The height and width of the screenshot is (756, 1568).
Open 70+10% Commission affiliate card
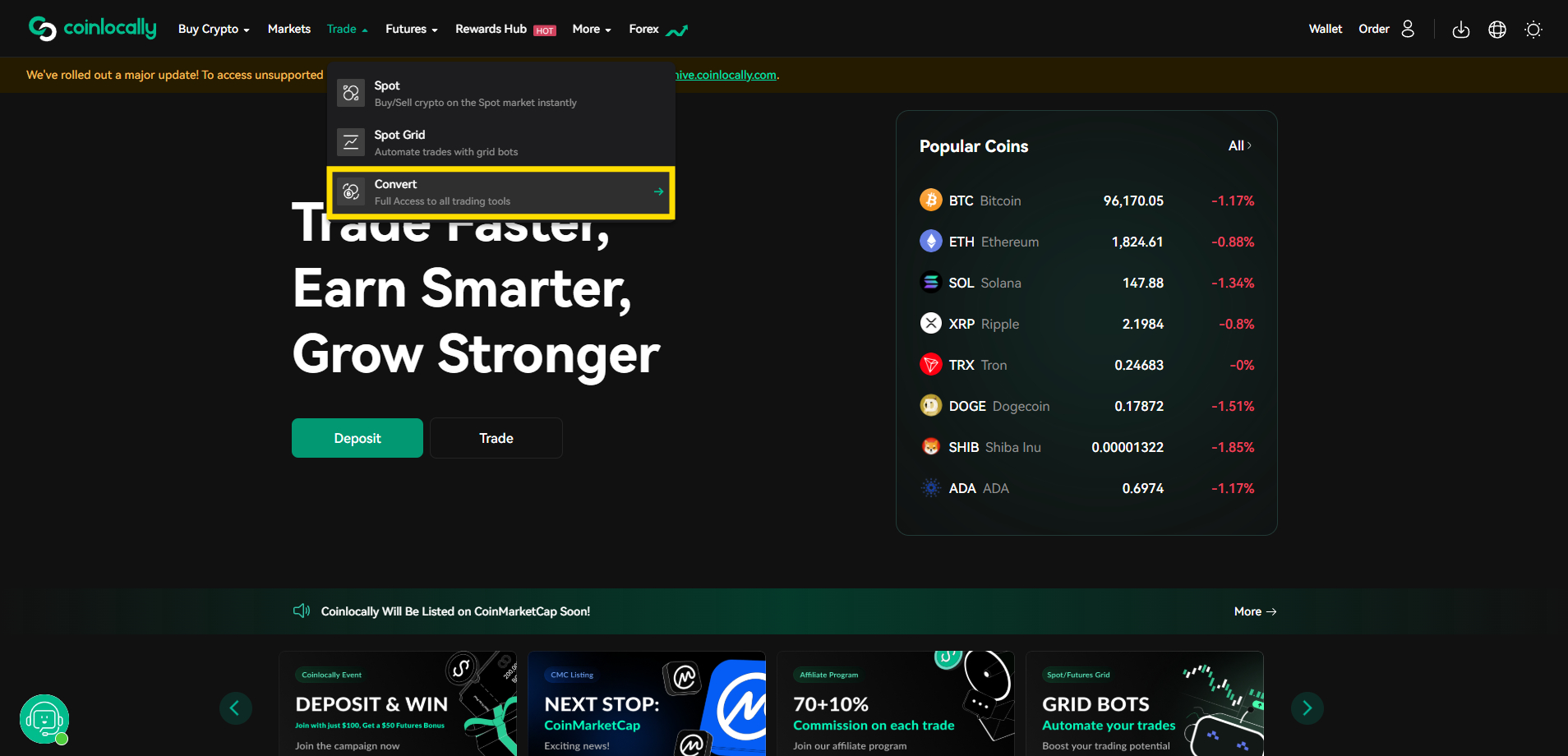tap(896, 703)
